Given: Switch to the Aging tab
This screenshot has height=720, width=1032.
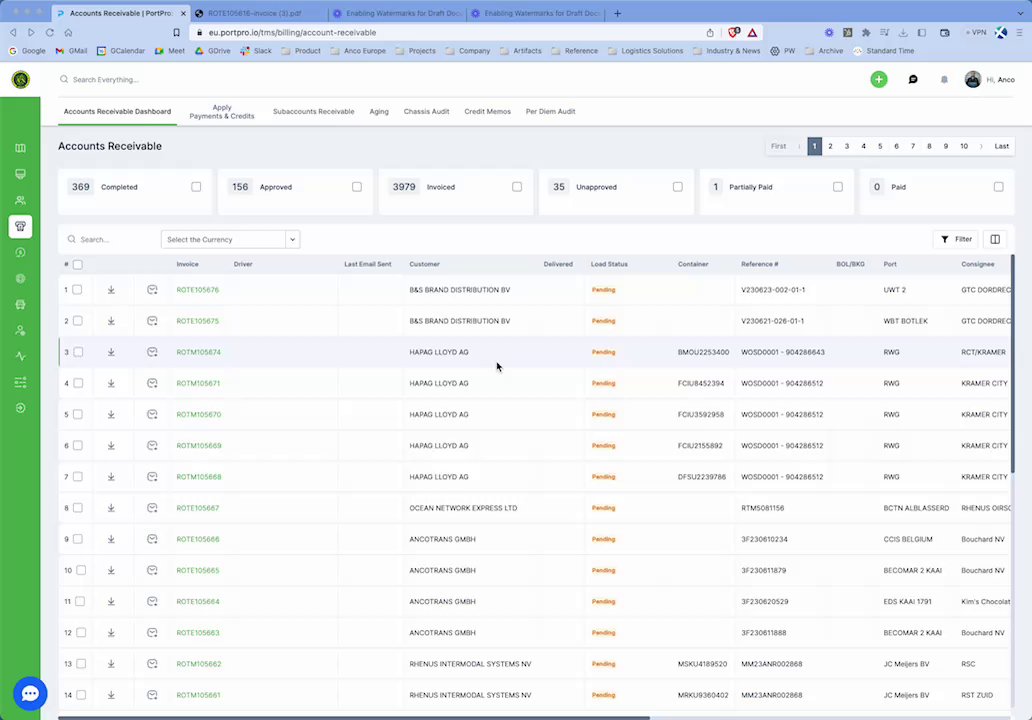Looking at the screenshot, I should [379, 112].
